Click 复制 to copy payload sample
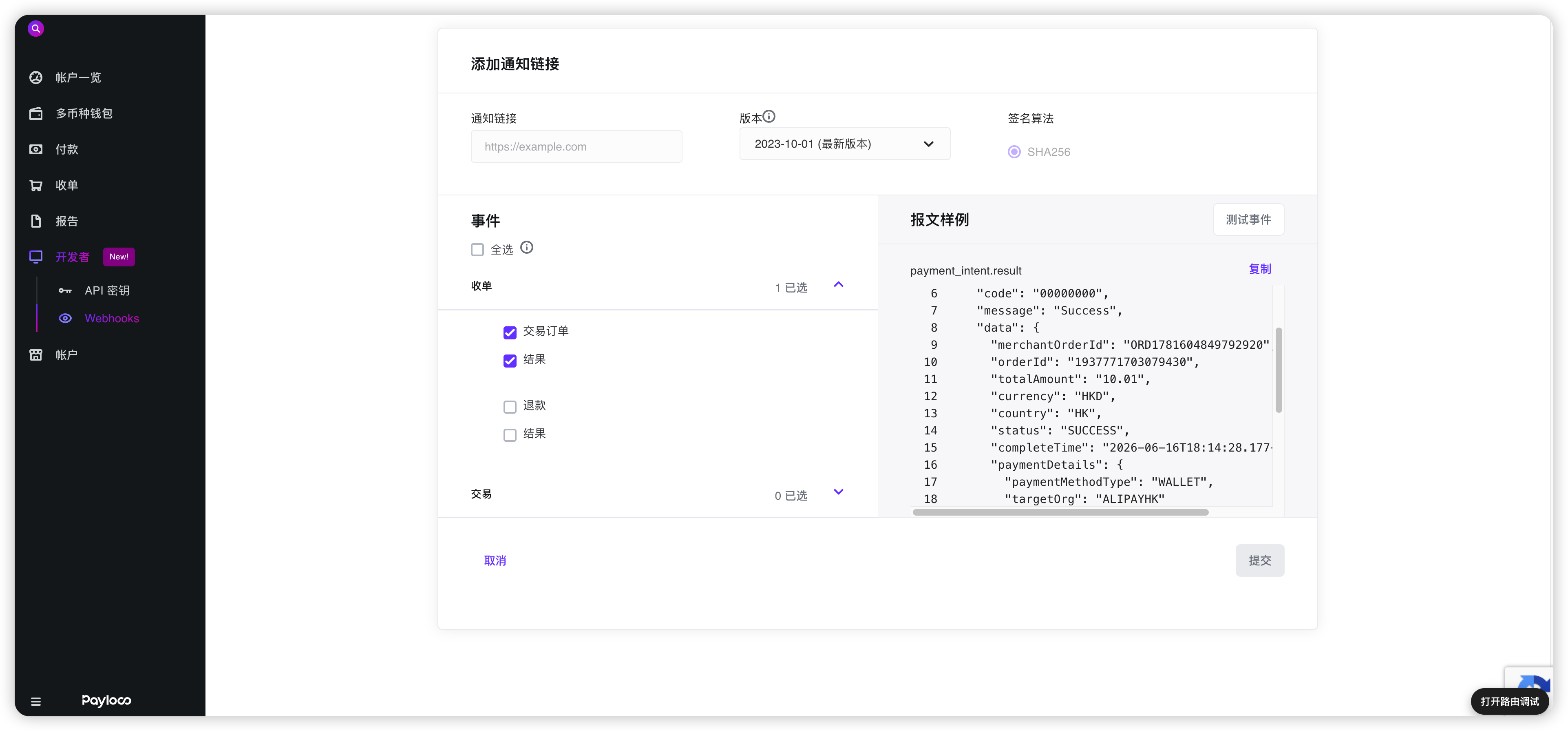Viewport: 1568px width, 731px height. [x=1259, y=269]
